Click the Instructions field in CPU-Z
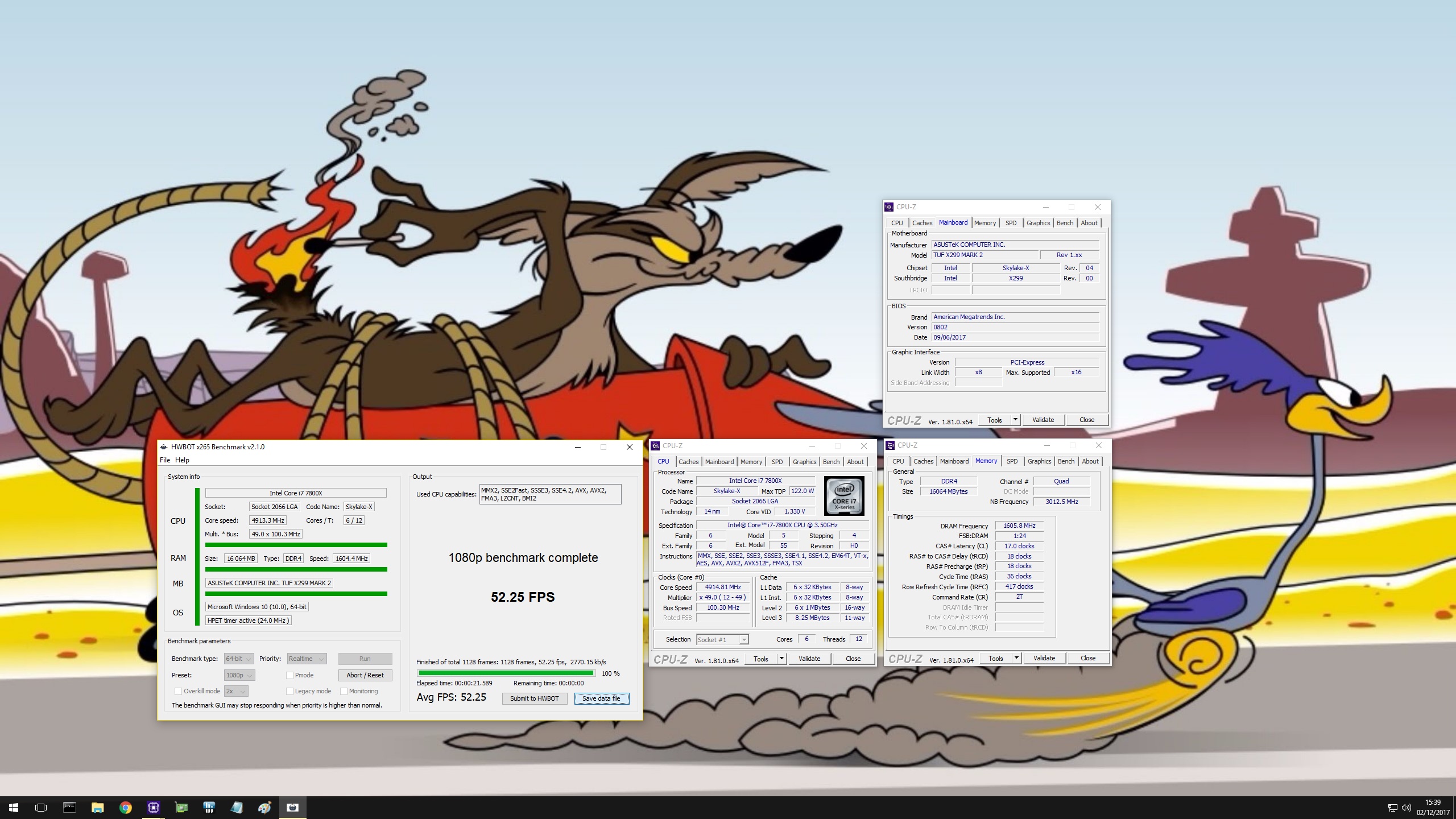The height and width of the screenshot is (819, 1456). pyautogui.click(x=782, y=560)
